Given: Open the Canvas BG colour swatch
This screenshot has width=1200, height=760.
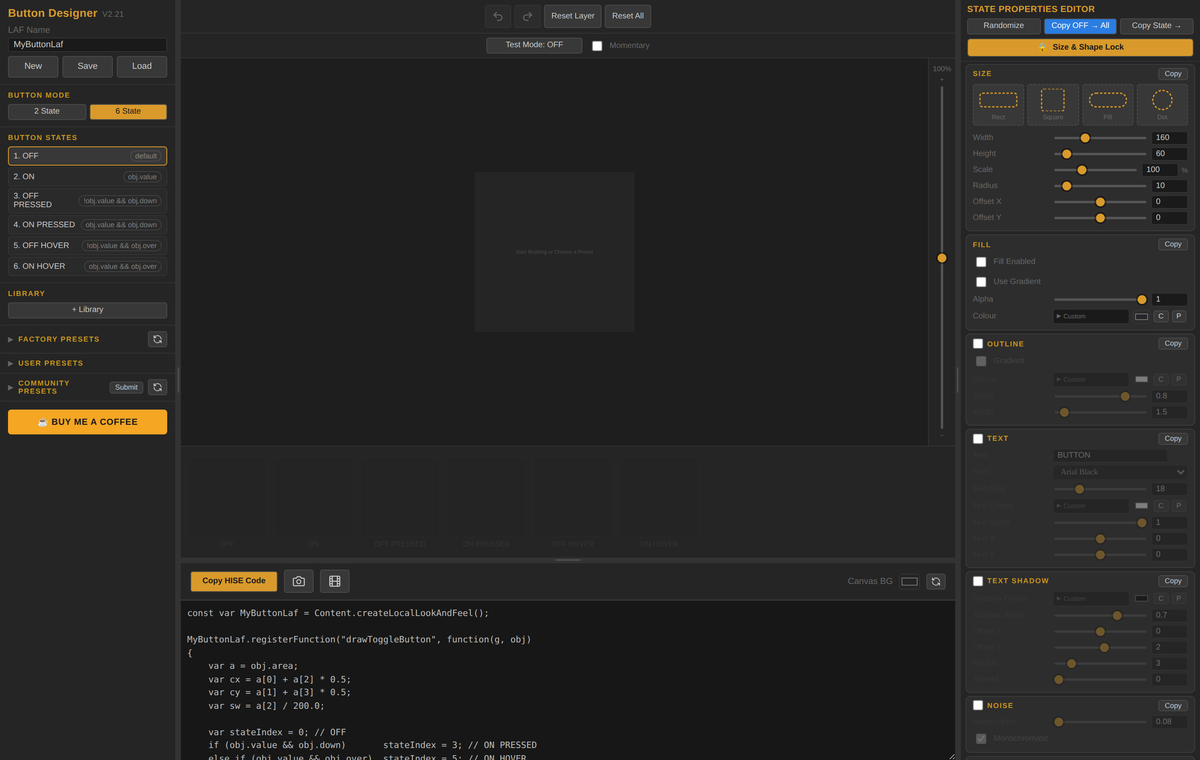Looking at the screenshot, I should pyautogui.click(x=909, y=581).
